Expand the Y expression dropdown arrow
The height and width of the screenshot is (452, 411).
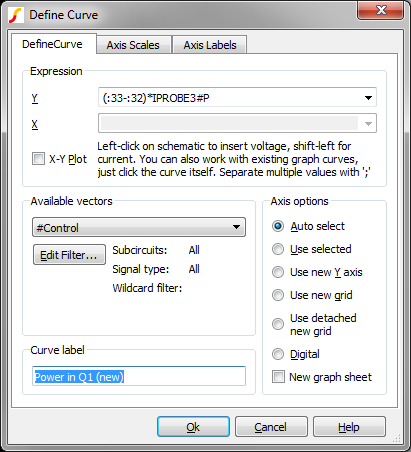(368, 98)
